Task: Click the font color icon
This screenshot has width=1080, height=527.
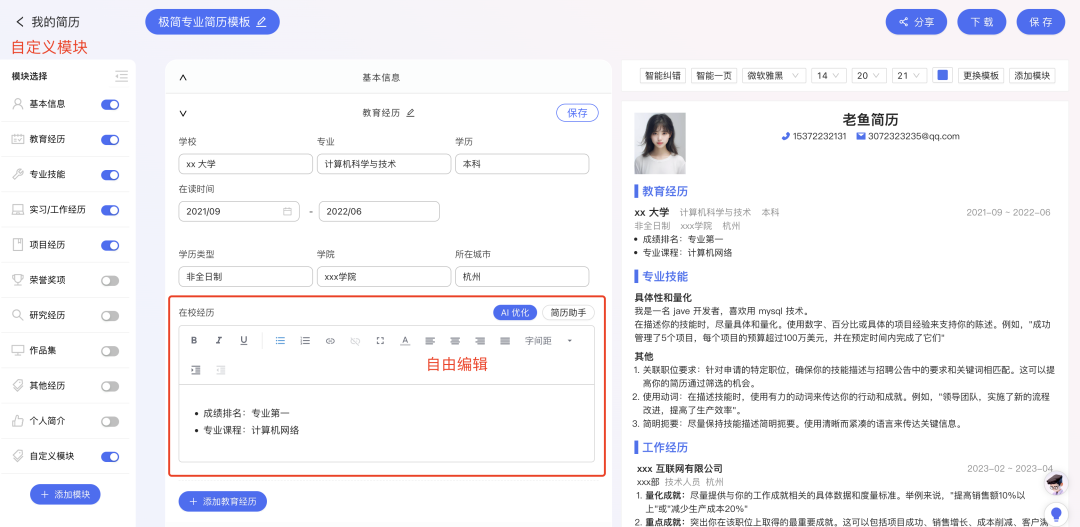Action: [405, 340]
